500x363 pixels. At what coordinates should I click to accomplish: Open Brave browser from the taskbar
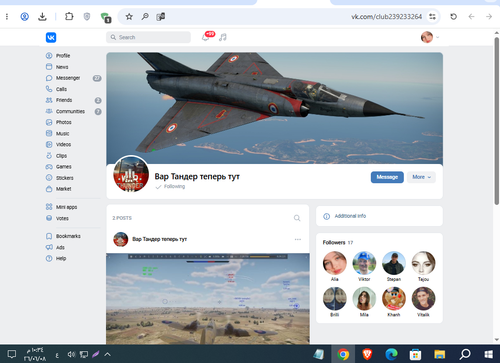(x=367, y=354)
